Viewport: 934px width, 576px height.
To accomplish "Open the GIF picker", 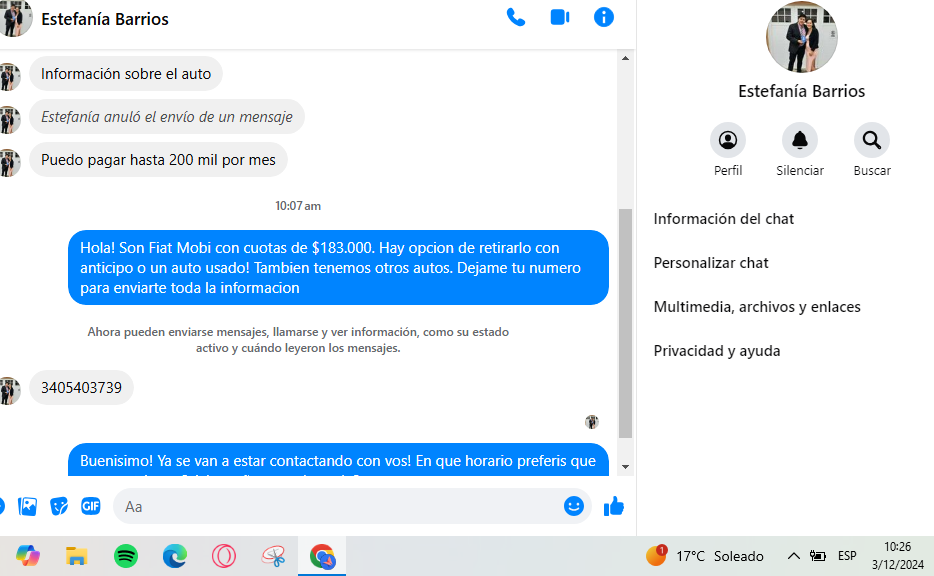I will tap(91, 506).
